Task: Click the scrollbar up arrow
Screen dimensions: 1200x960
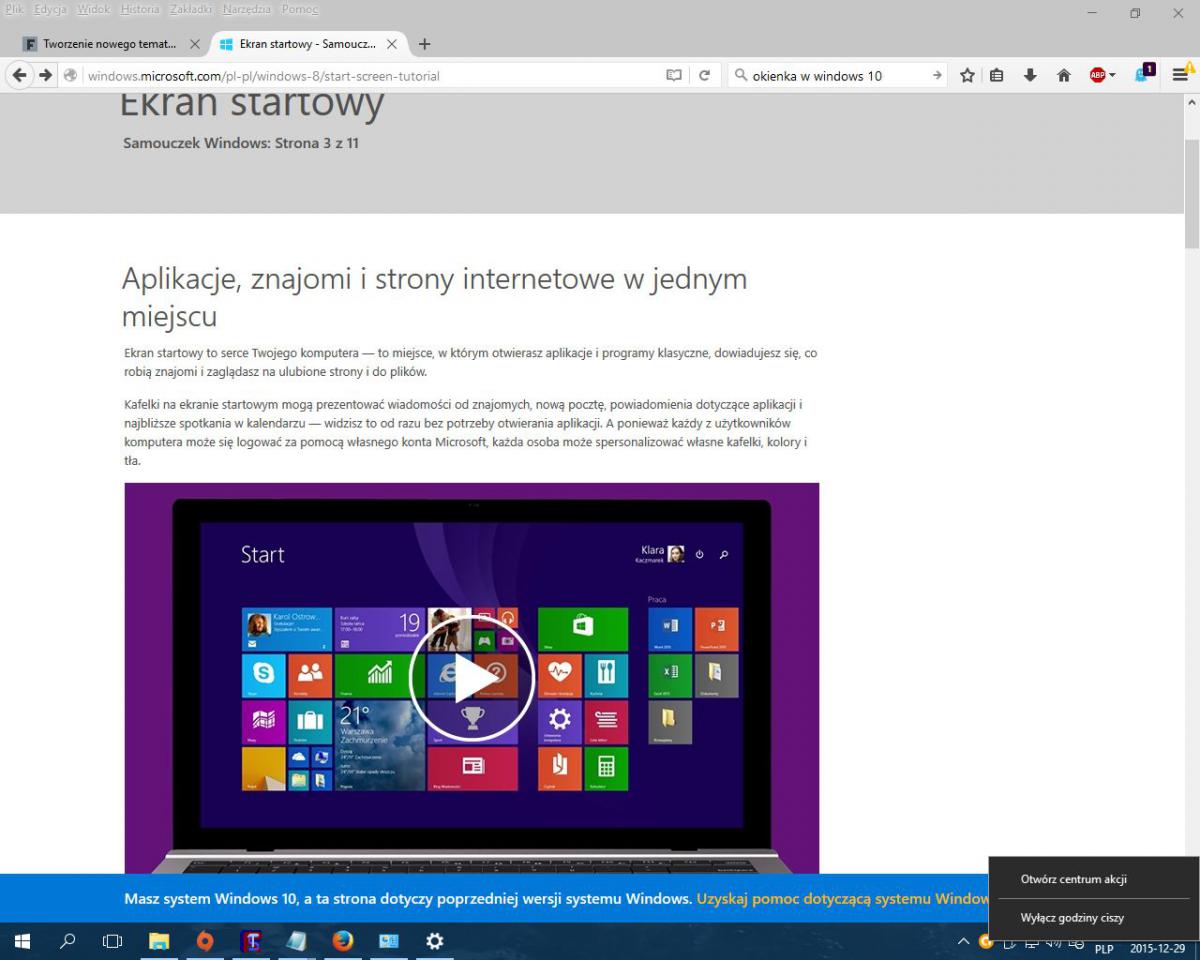Action: tap(1191, 102)
